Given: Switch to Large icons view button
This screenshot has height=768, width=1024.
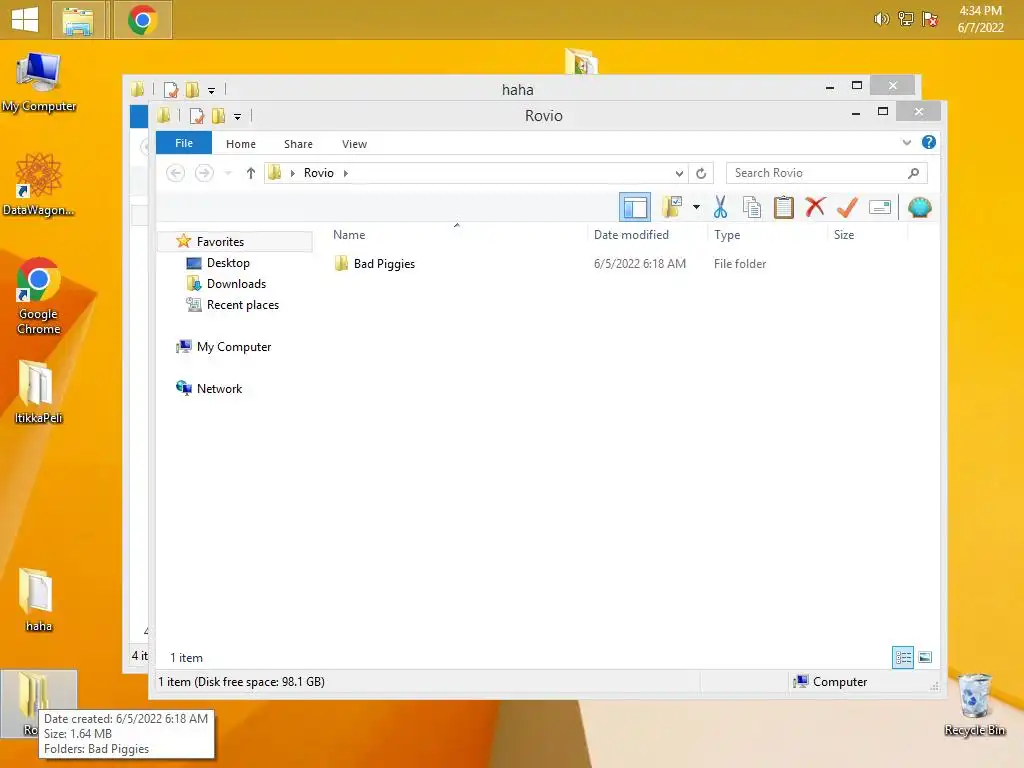Looking at the screenshot, I should click(925, 657).
